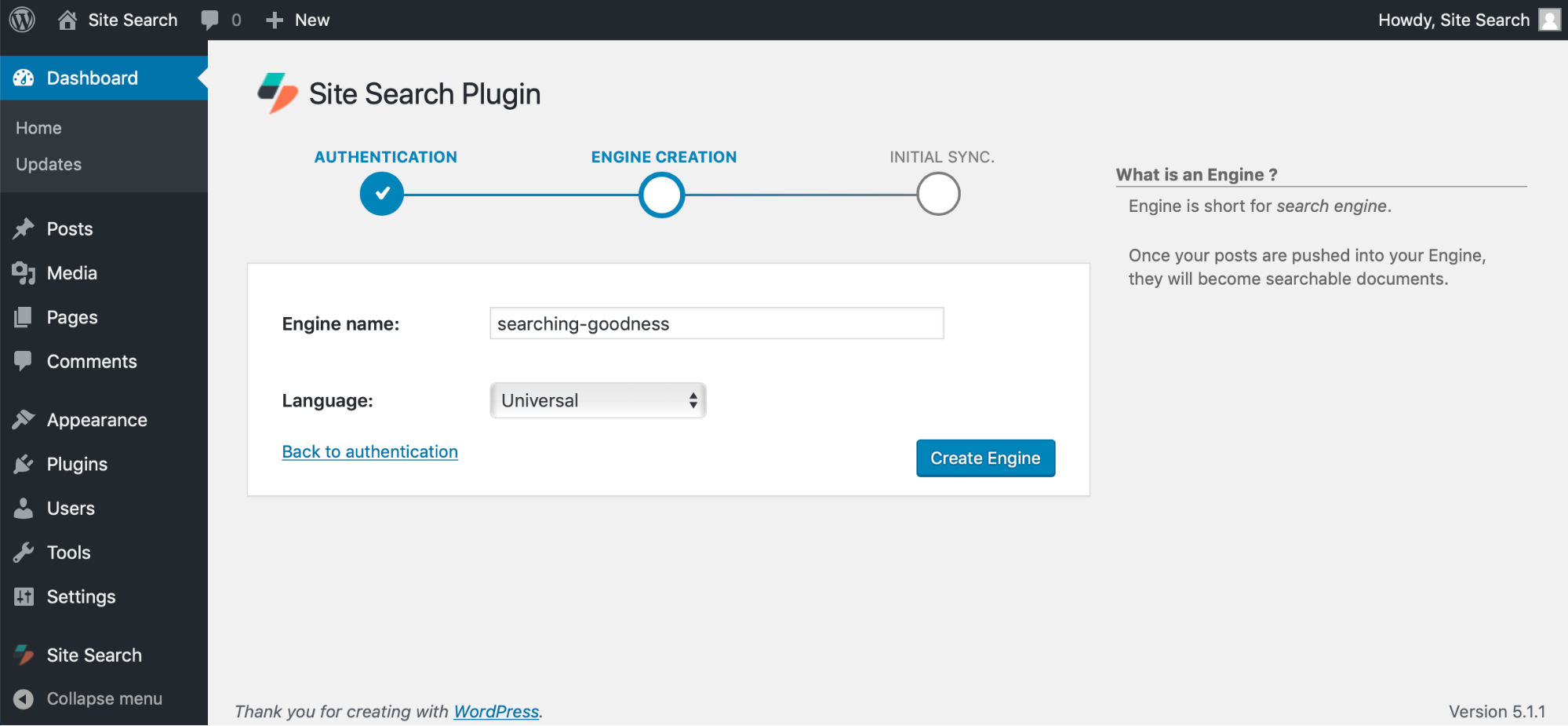This screenshot has height=726, width=1568.
Task: Click the Settings sliders icon
Action: coord(24,596)
